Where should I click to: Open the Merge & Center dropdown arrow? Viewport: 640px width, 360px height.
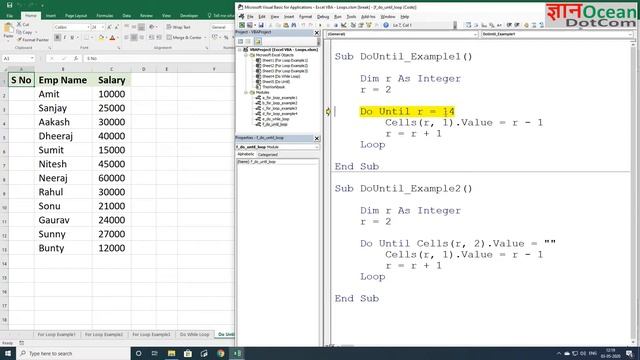205,38
